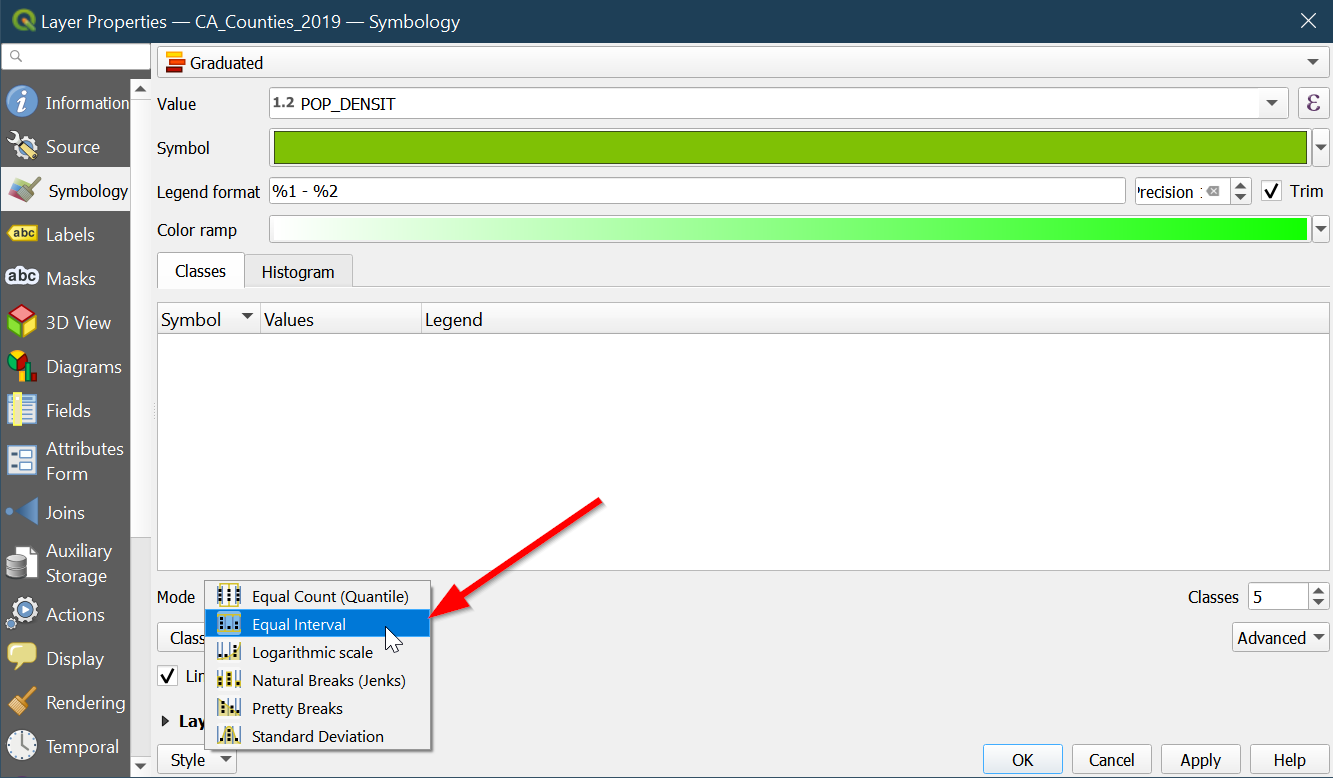Viewport: 1333px width, 778px height.
Task: Expand the Layer Rendering section
Action: pos(166,721)
